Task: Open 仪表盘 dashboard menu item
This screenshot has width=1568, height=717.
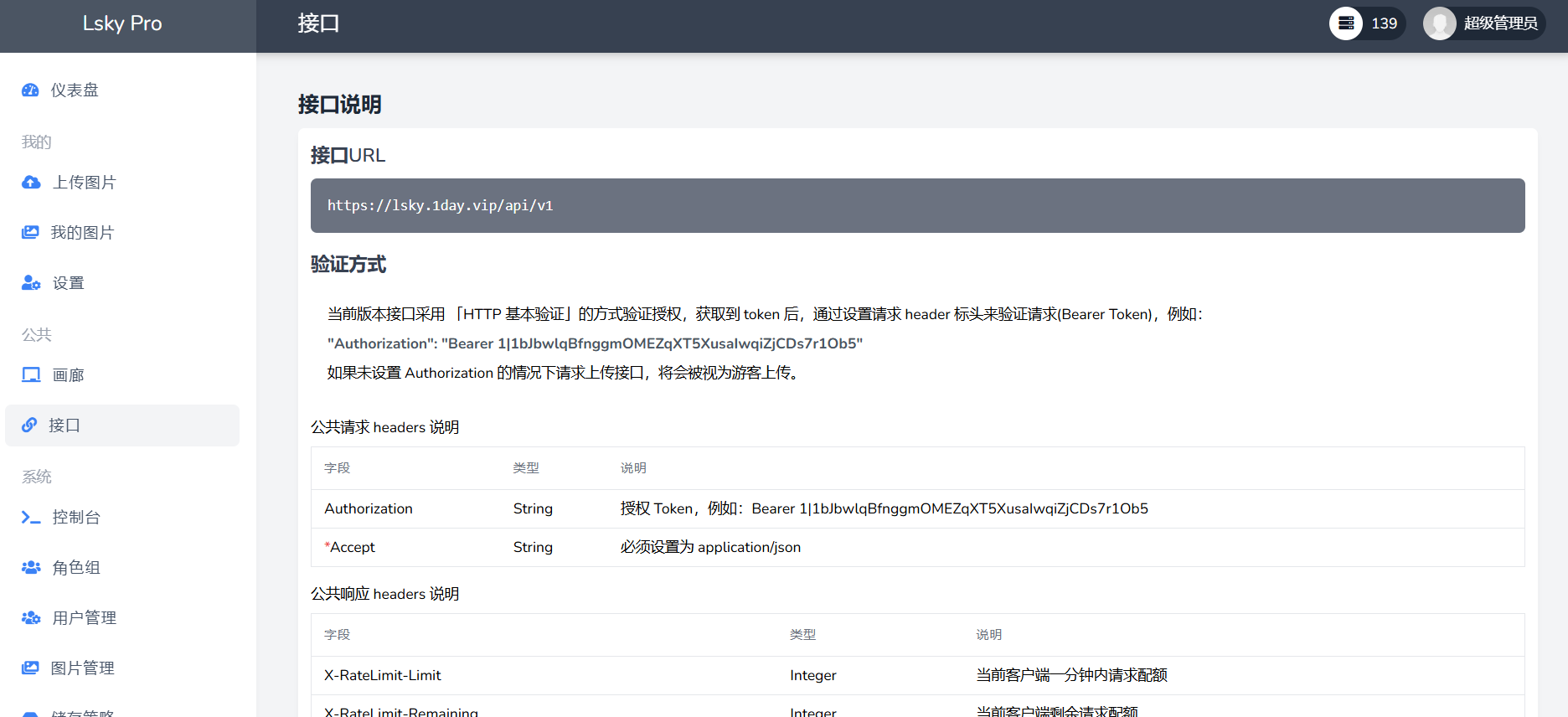Action: 122,90
